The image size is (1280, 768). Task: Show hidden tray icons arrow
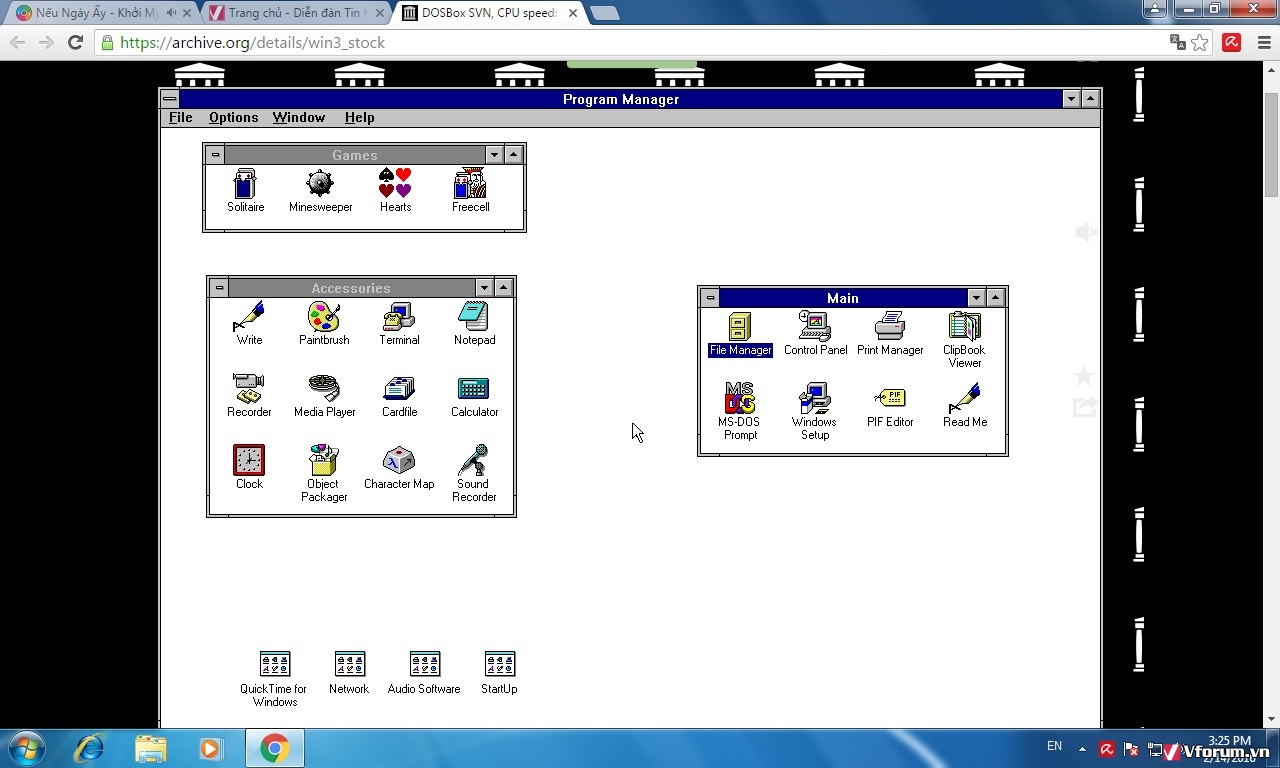tap(1082, 748)
